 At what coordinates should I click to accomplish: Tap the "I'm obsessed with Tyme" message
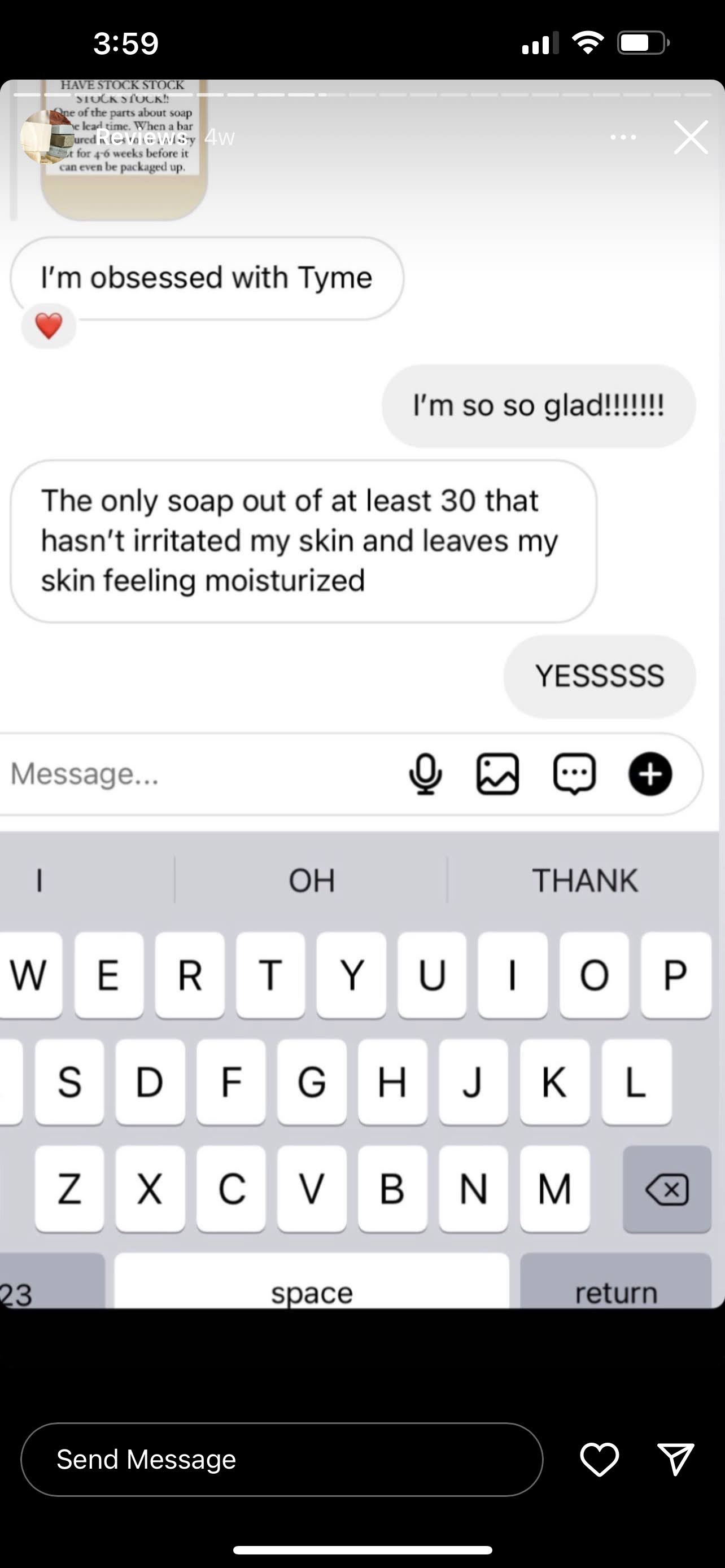[207, 278]
